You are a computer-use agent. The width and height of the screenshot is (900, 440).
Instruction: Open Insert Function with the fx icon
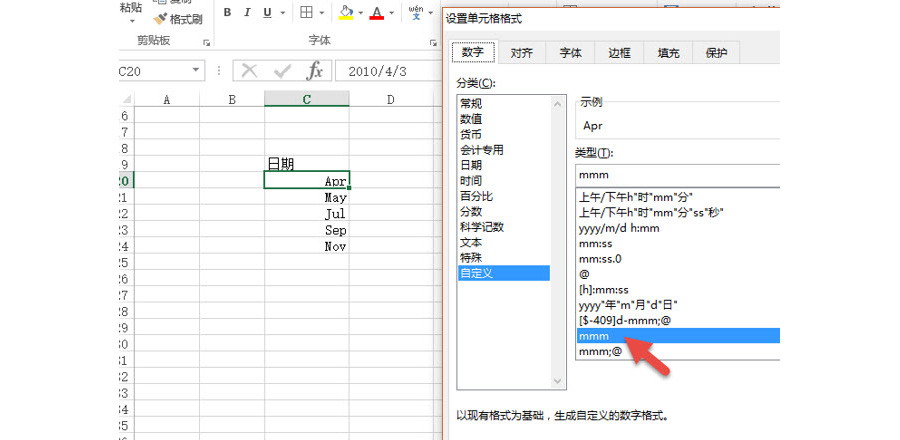pyautogui.click(x=314, y=71)
